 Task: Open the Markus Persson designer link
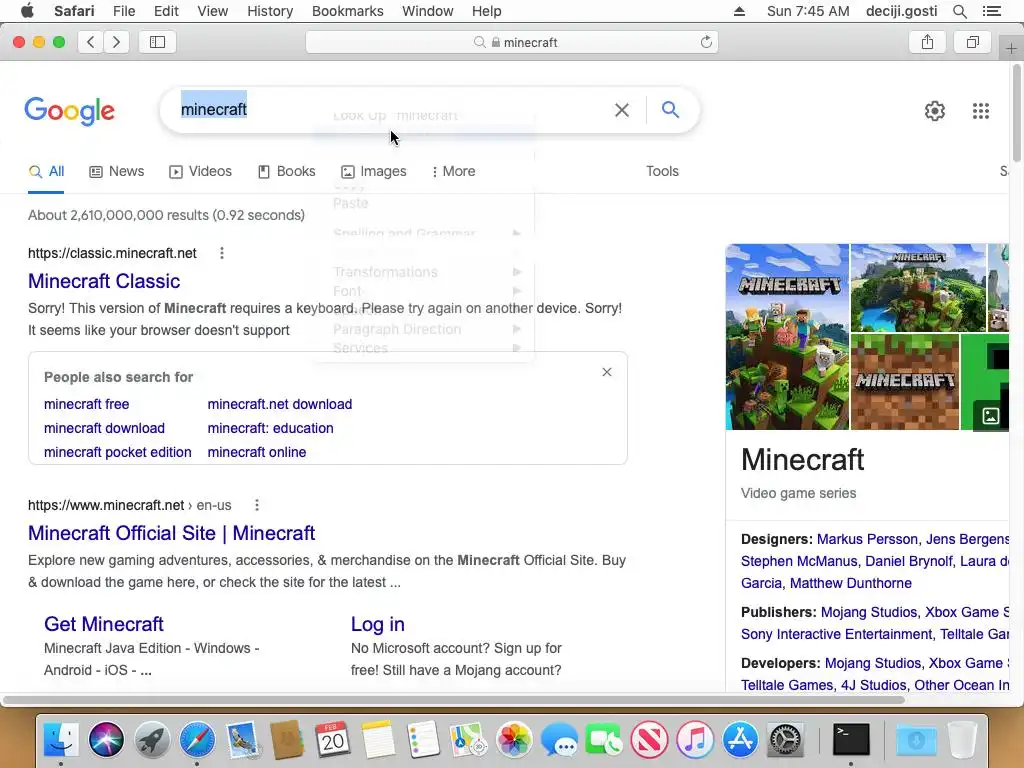[867, 539]
